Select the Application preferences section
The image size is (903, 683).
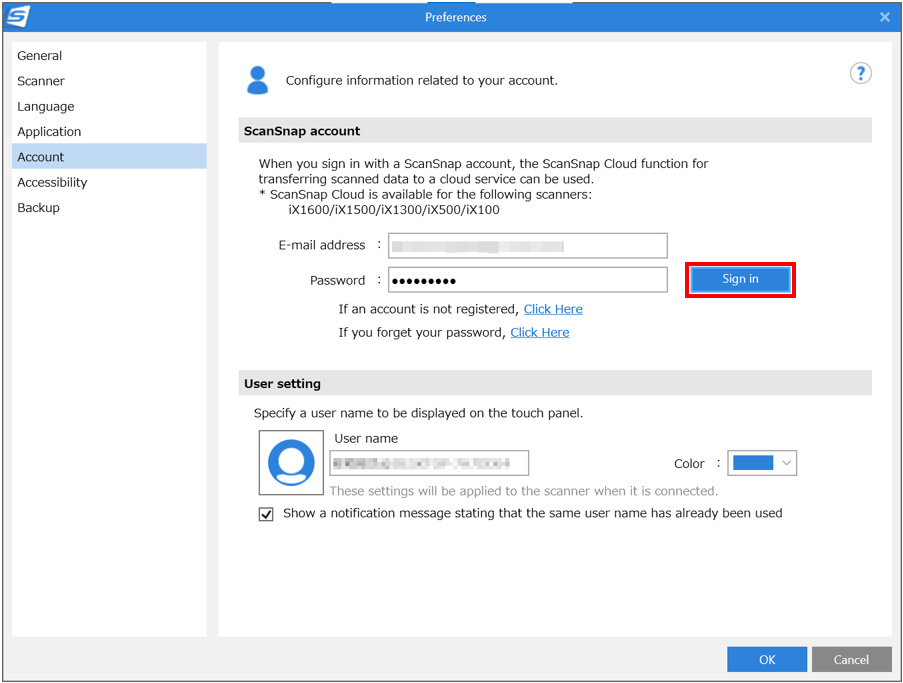(109, 131)
